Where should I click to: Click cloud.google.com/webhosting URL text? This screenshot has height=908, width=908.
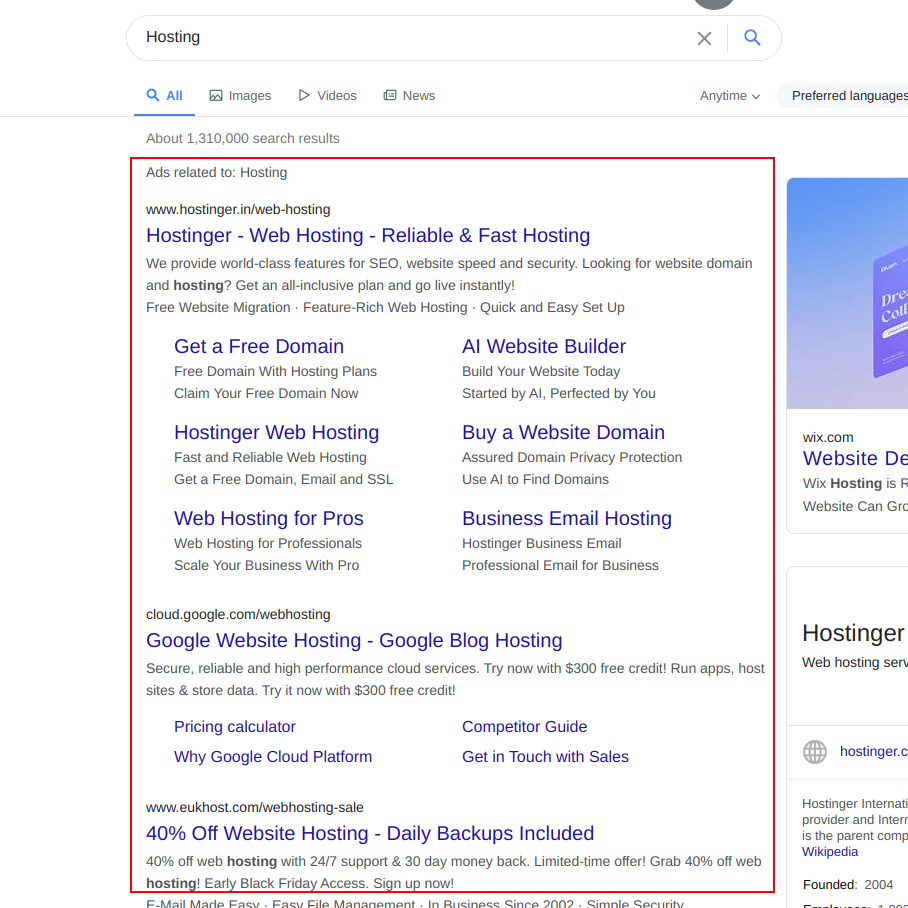tap(238, 614)
